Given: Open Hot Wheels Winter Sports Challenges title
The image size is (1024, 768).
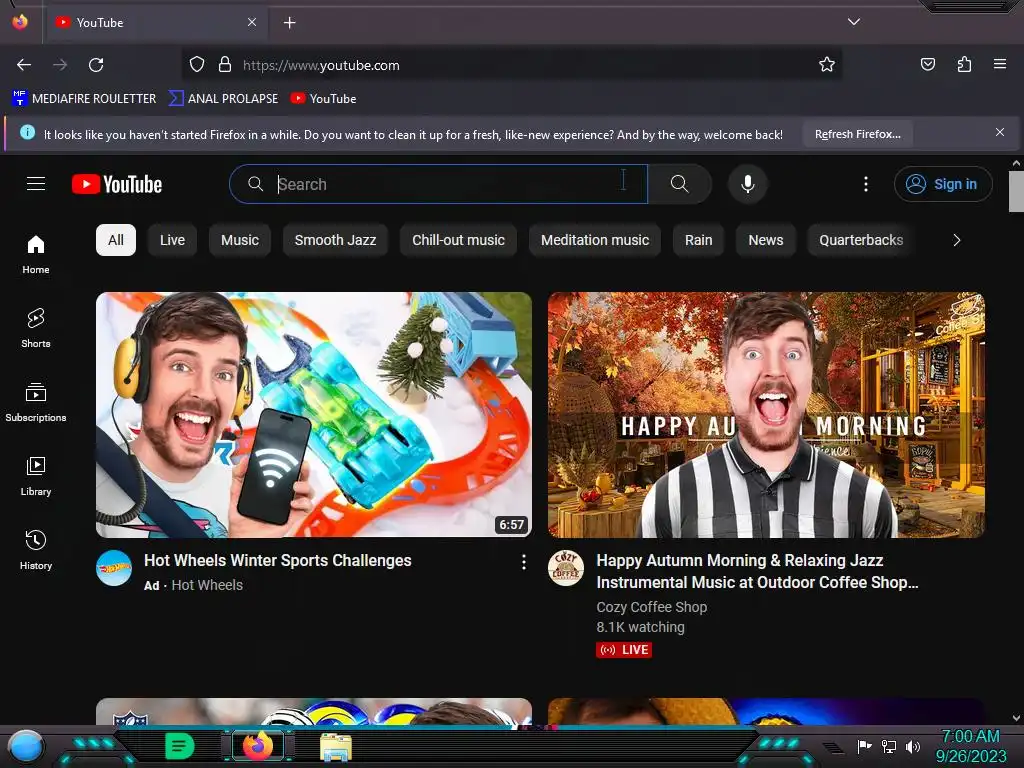Looking at the screenshot, I should (278, 560).
